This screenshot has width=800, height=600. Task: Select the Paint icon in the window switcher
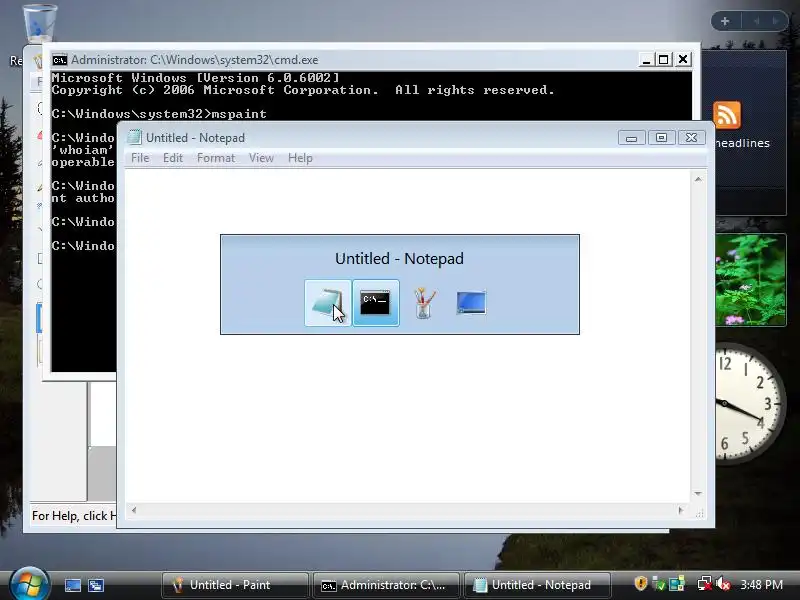[424, 303]
